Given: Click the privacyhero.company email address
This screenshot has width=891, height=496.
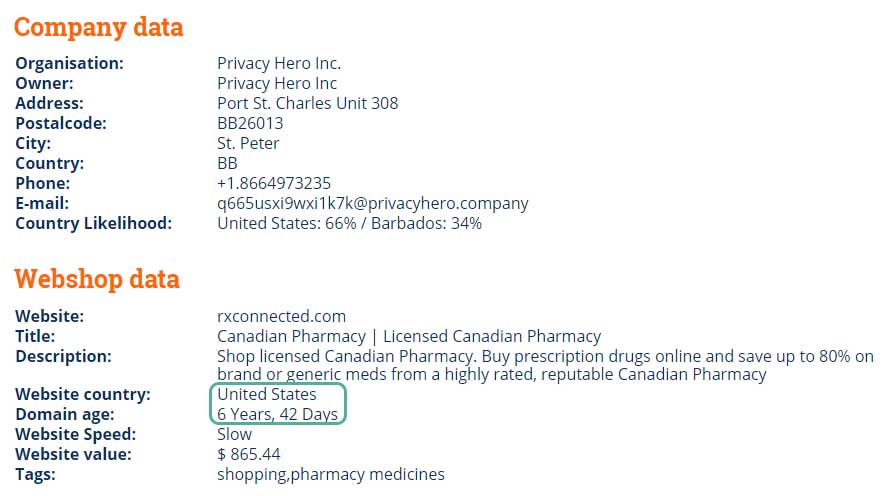Looking at the screenshot, I should 373,203.
